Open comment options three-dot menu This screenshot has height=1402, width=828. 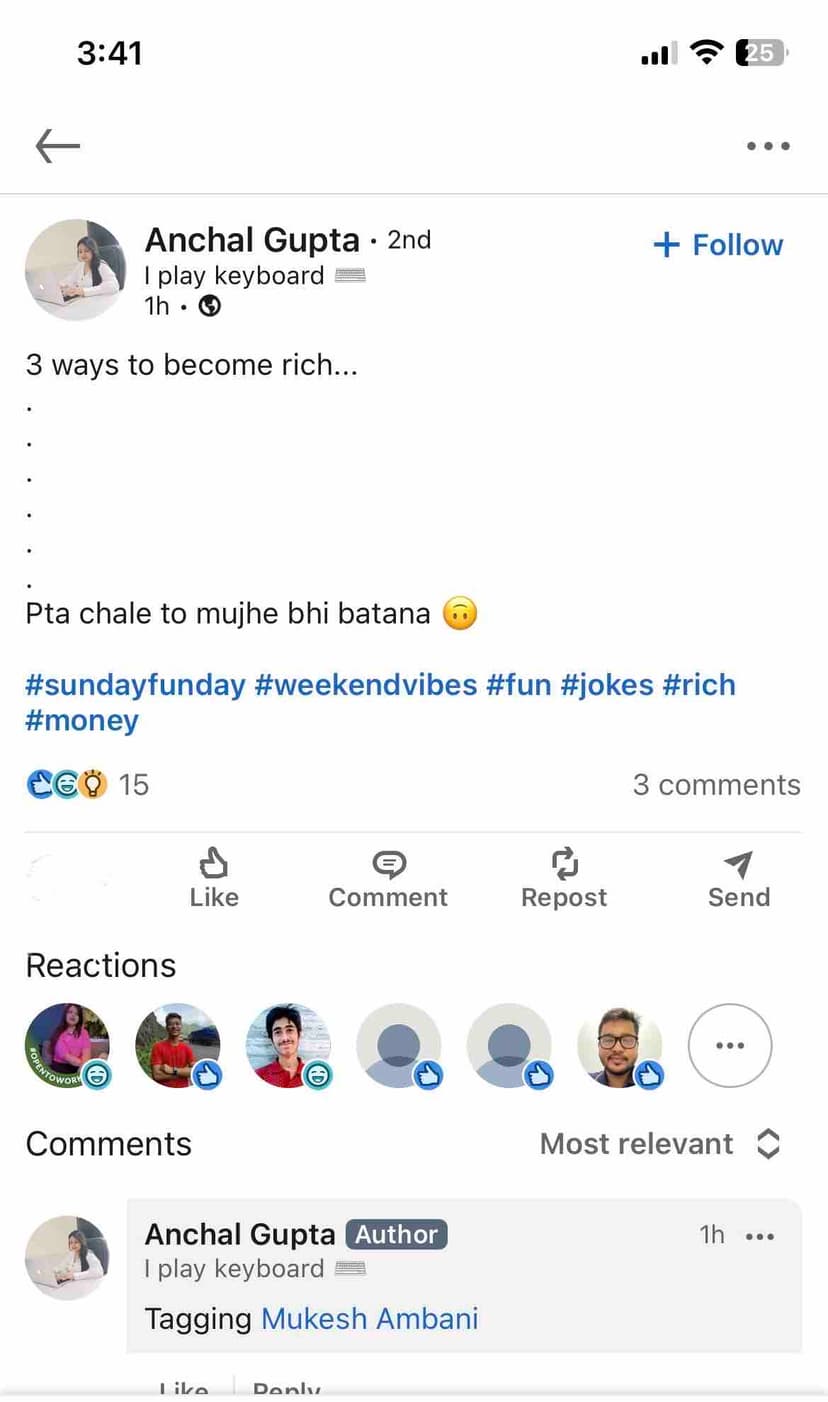[x=760, y=1236]
